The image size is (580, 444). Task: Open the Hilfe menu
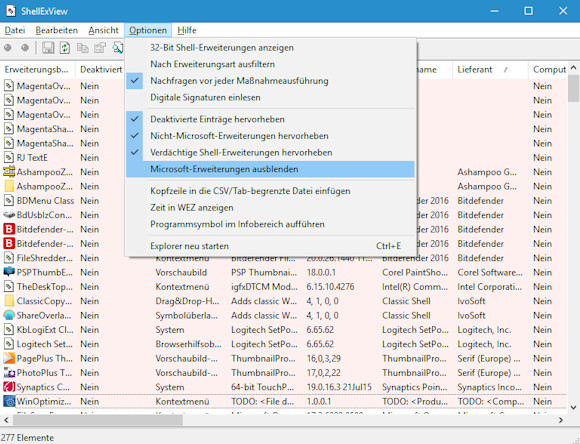[x=187, y=30]
